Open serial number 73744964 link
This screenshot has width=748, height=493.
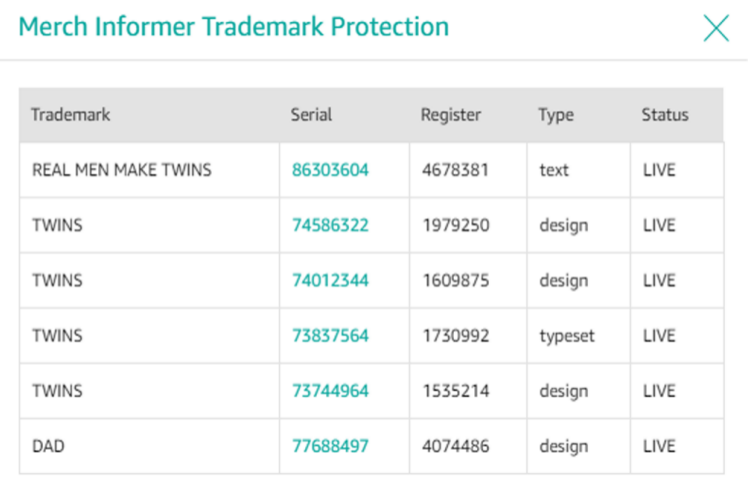330,391
